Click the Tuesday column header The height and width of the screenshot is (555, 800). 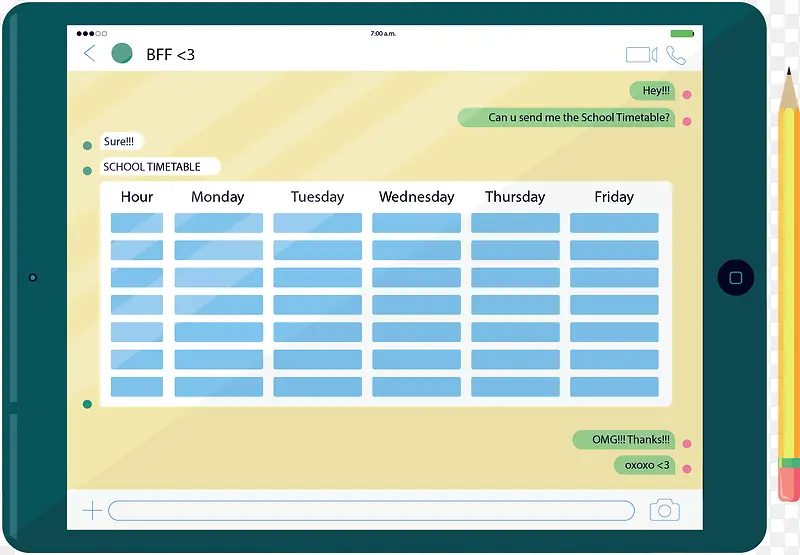point(317,197)
